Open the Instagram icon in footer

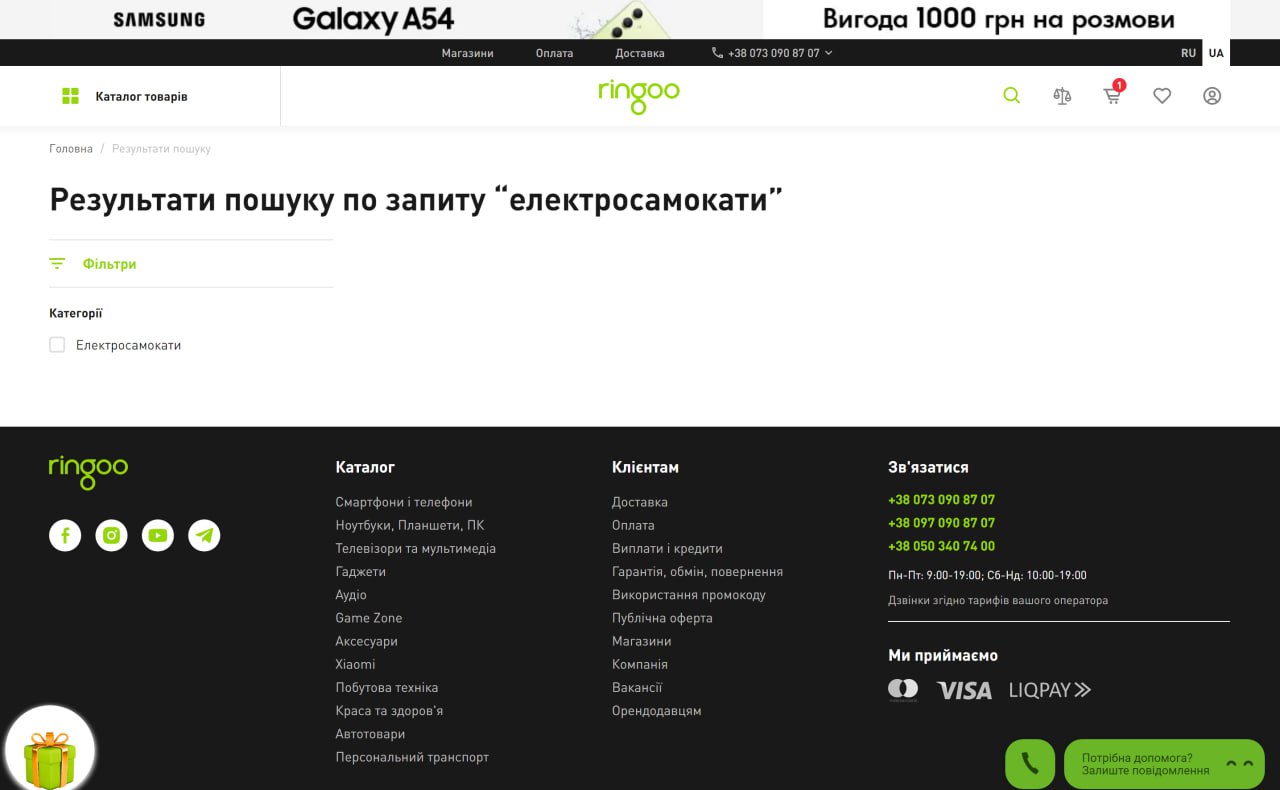tap(111, 535)
